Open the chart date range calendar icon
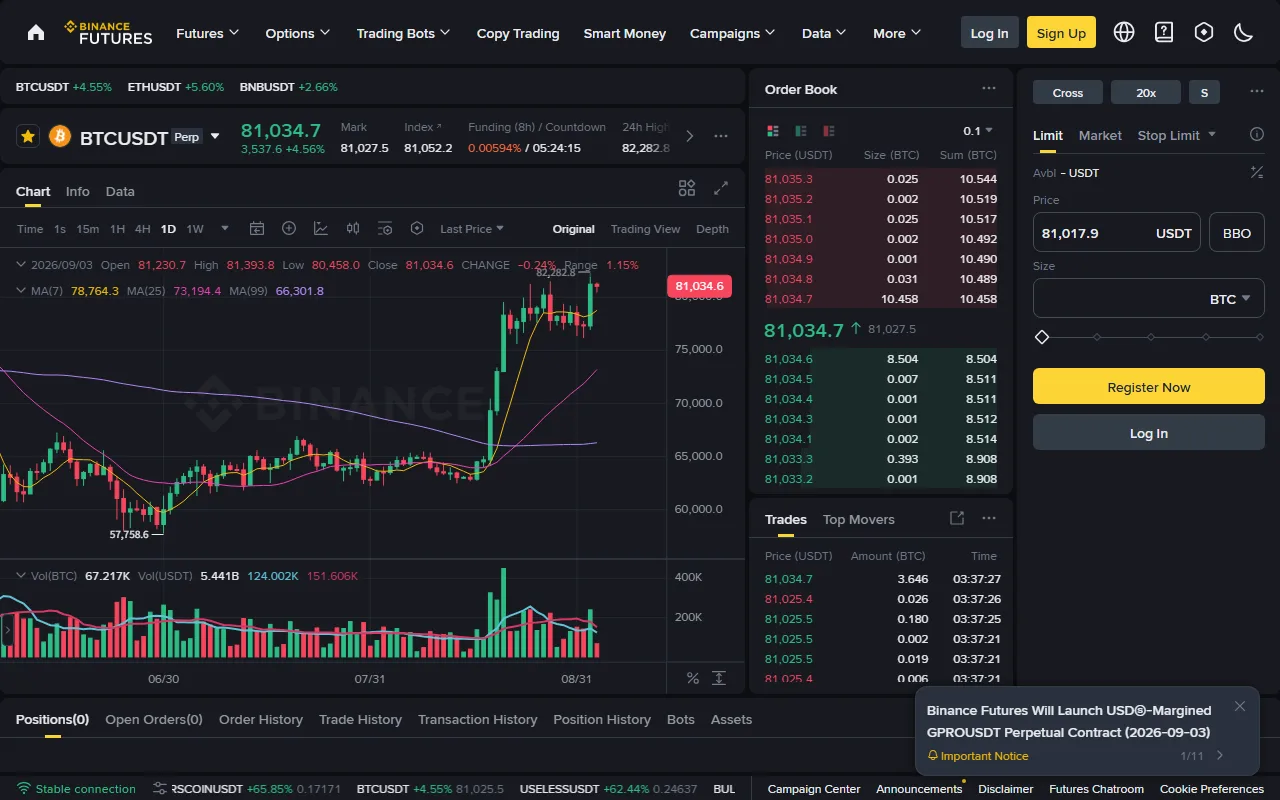Image resolution: width=1280 pixels, height=800 pixels. (257, 229)
